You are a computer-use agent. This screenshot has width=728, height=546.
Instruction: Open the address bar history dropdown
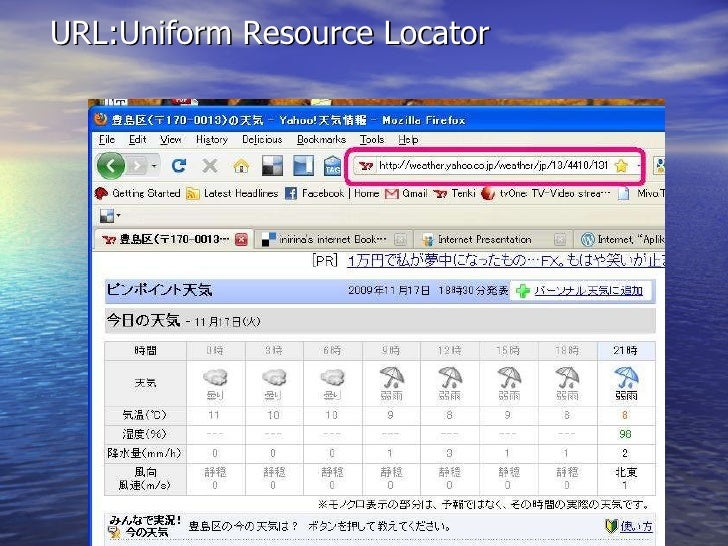(x=638, y=166)
